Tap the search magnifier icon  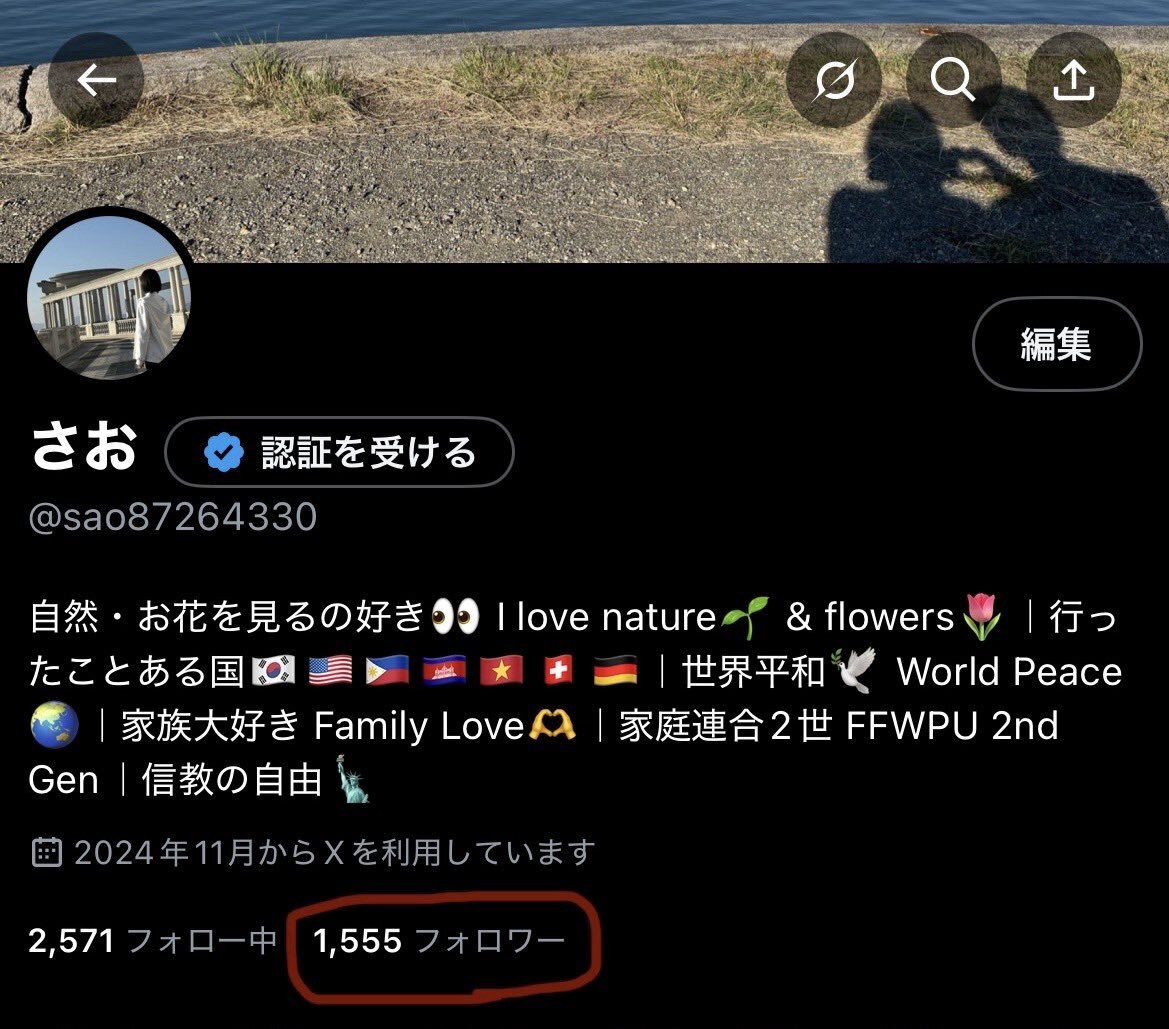click(953, 80)
